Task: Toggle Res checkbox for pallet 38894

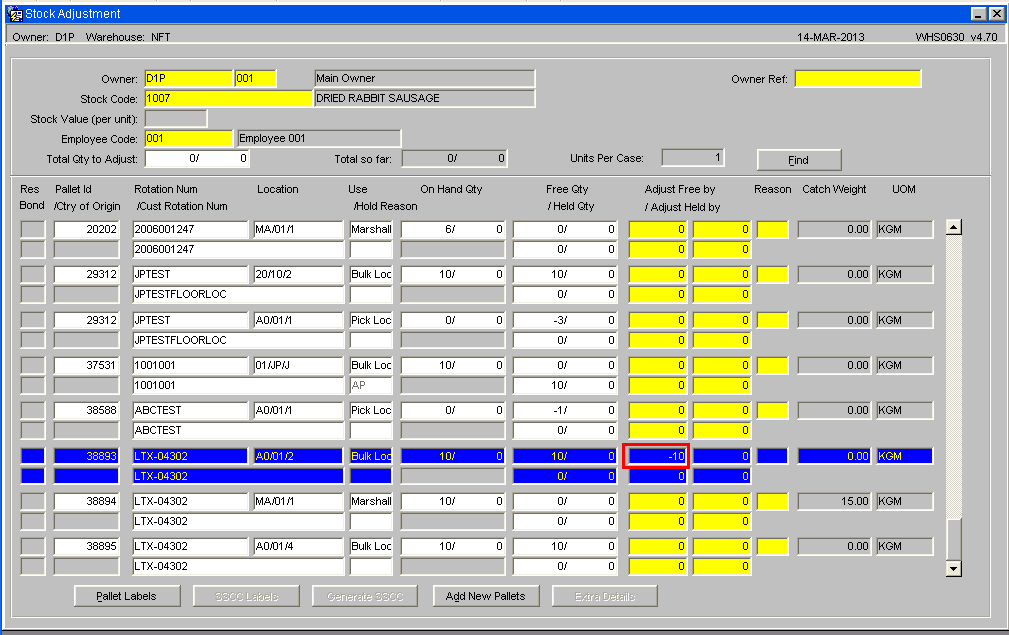Action: 33,501
